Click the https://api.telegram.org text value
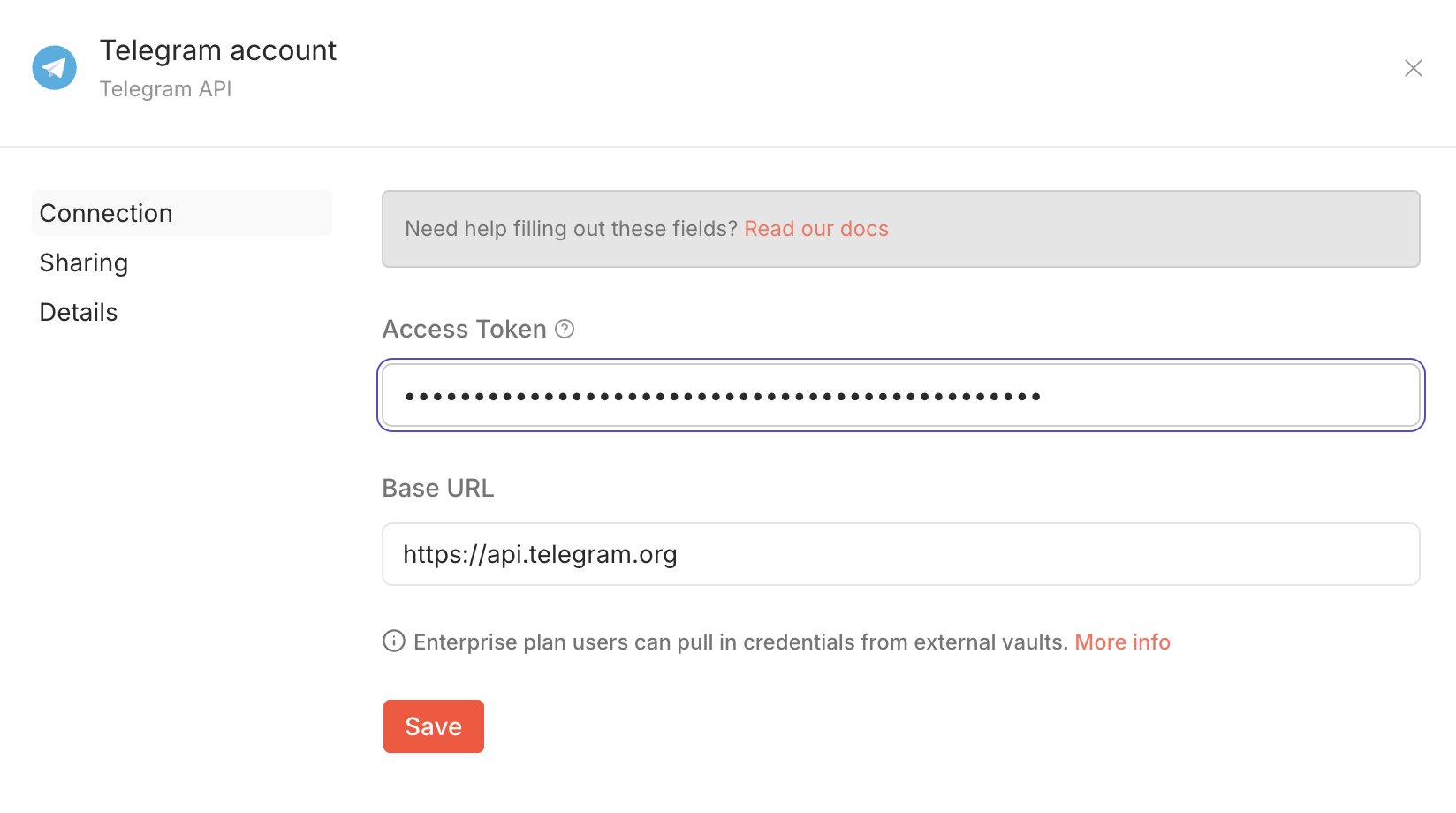Viewport: 1456px width, 813px height. coord(540,555)
